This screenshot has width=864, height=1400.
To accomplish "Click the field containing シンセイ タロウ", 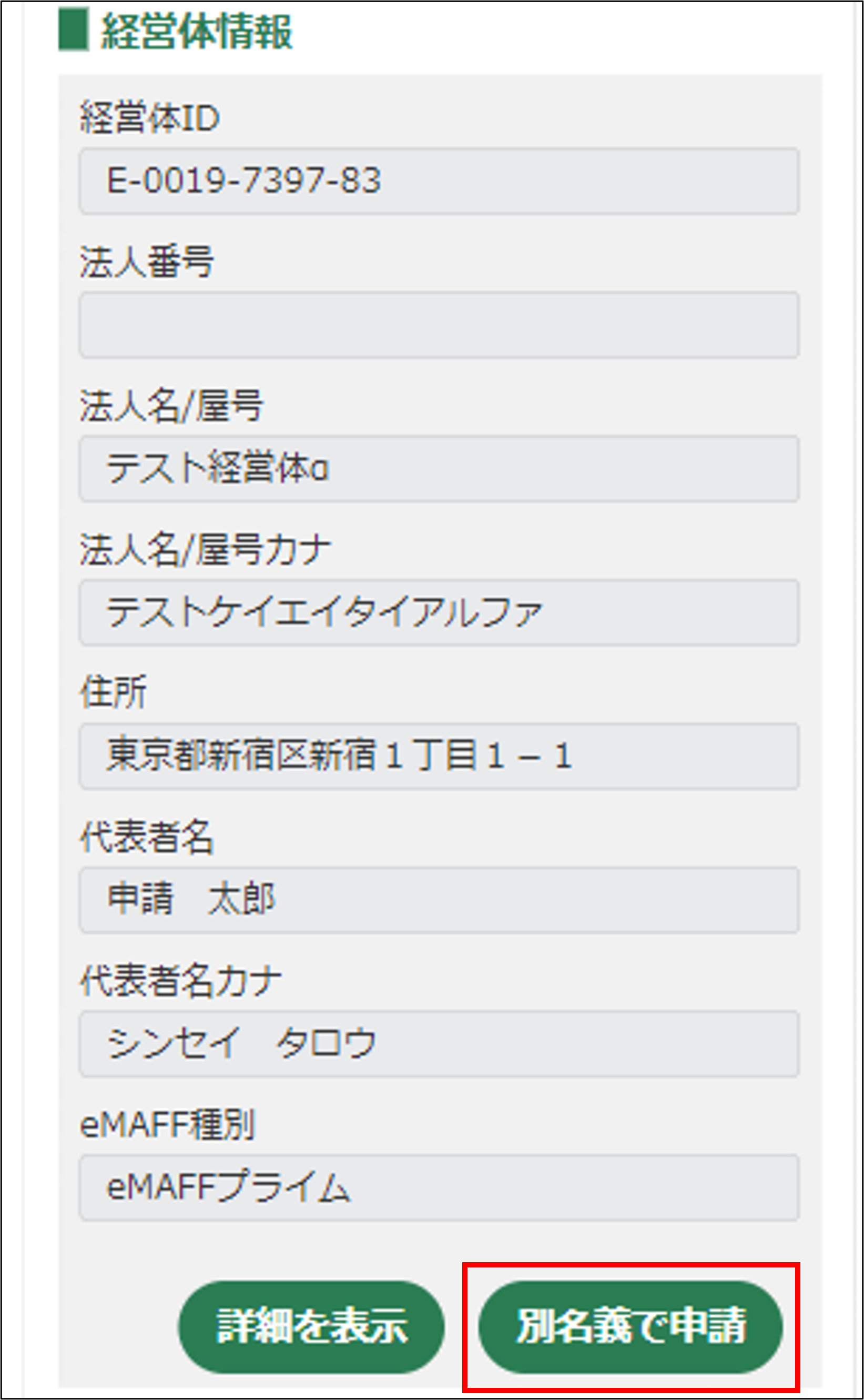I will click(438, 1043).
